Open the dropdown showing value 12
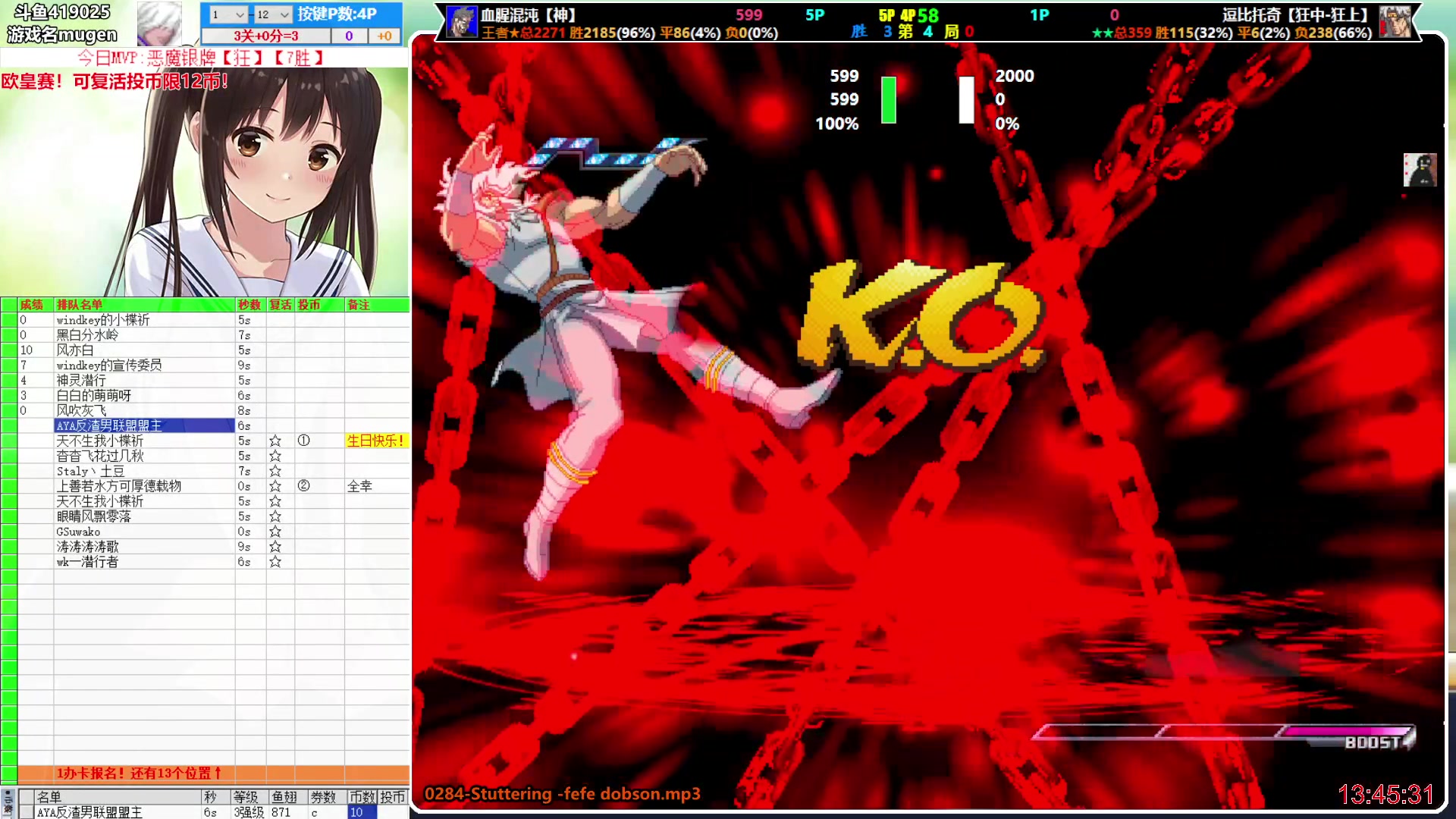The height and width of the screenshot is (819, 1456). (272, 14)
